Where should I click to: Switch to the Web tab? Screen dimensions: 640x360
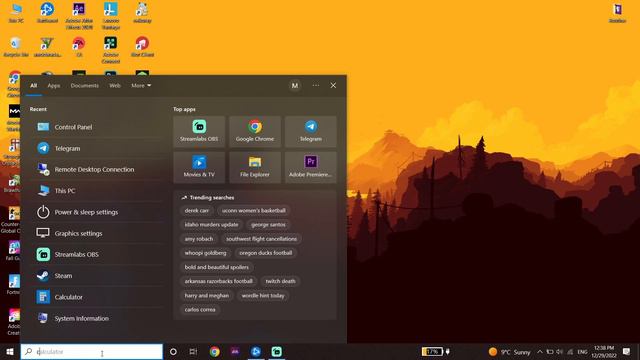pyautogui.click(x=115, y=85)
